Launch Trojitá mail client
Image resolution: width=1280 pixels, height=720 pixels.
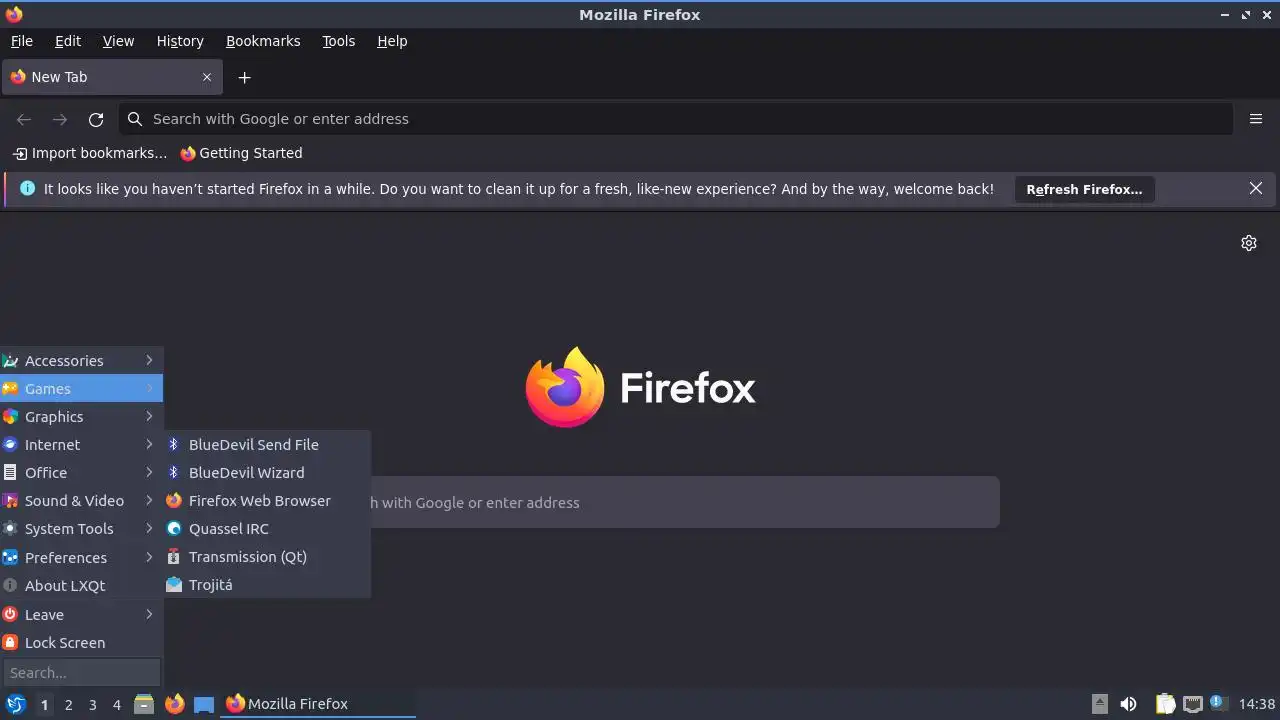[267, 585]
